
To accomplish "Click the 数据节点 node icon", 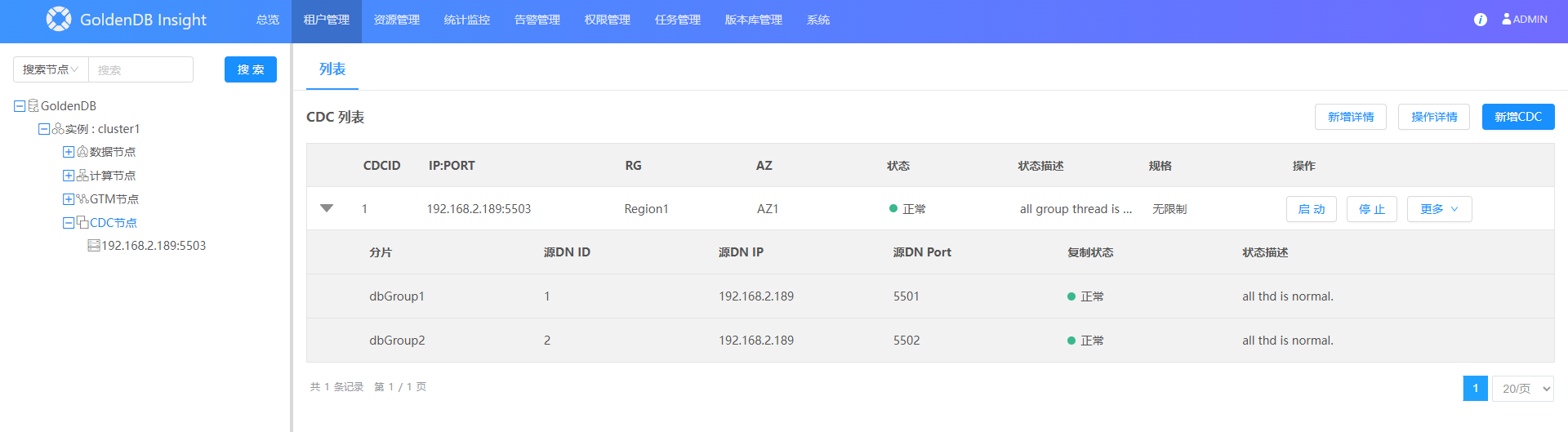I will pos(82,152).
